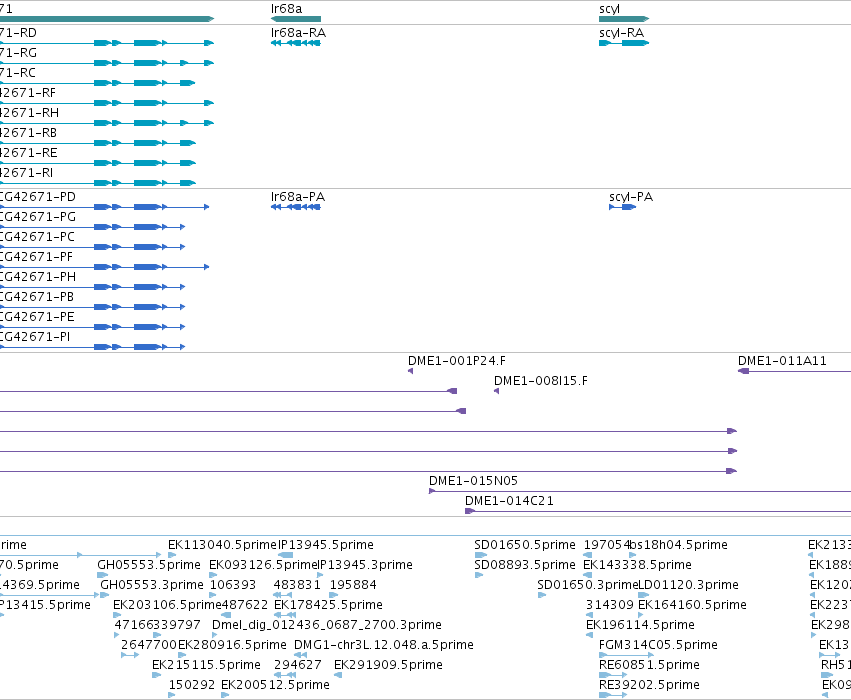
Task: Click the 483831 EST label
Action: coord(296,585)
